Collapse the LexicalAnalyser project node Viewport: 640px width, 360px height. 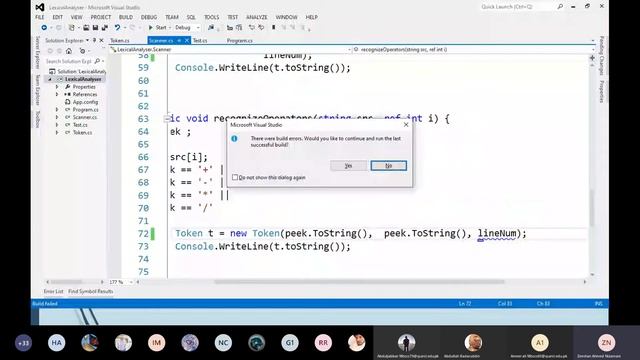(50, 79)
